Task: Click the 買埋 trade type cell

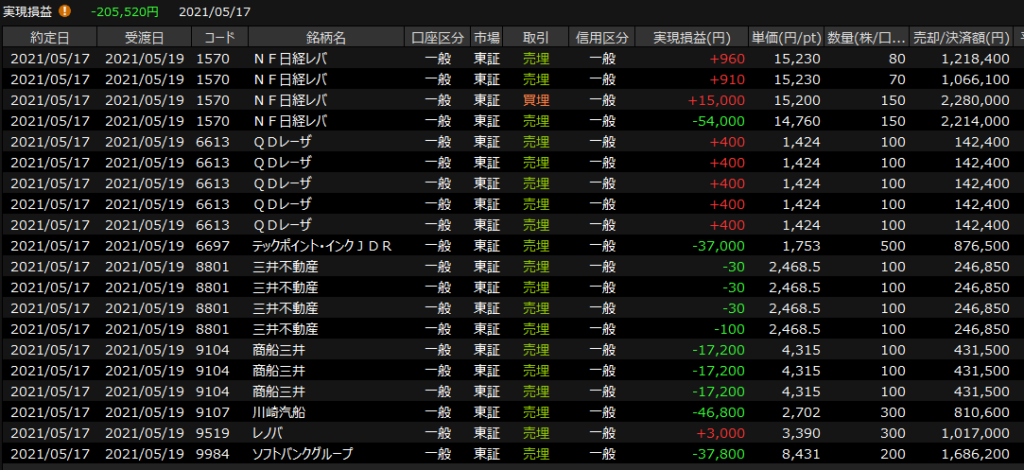Action: [536, 101]
